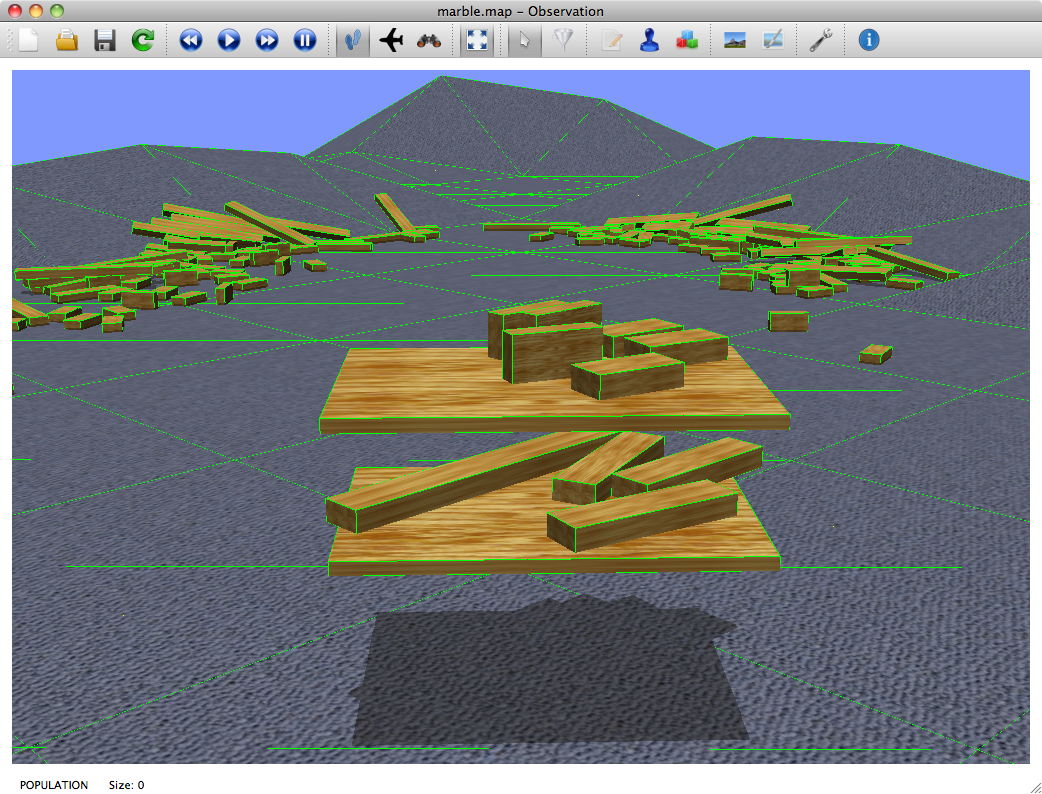Show information with blue info icon
This screenshot has width=1042, height=794.
(869, 40)
